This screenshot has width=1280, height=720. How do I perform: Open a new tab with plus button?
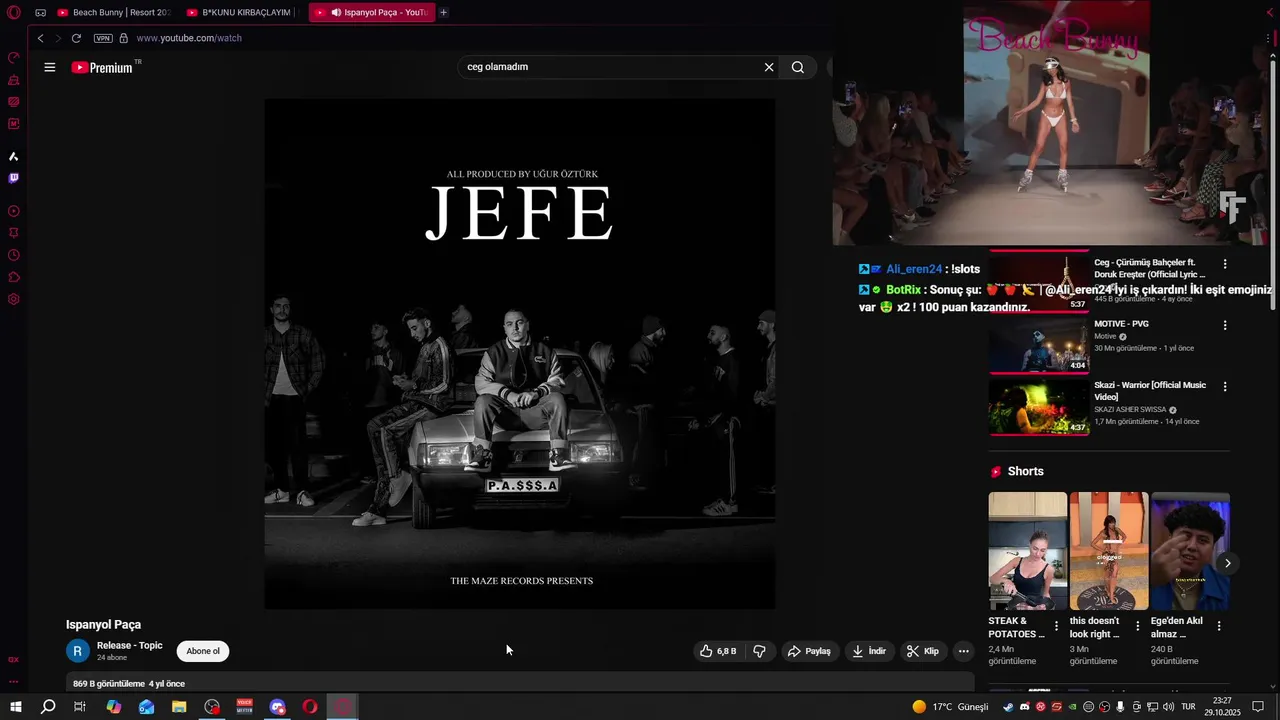(444, 13)
